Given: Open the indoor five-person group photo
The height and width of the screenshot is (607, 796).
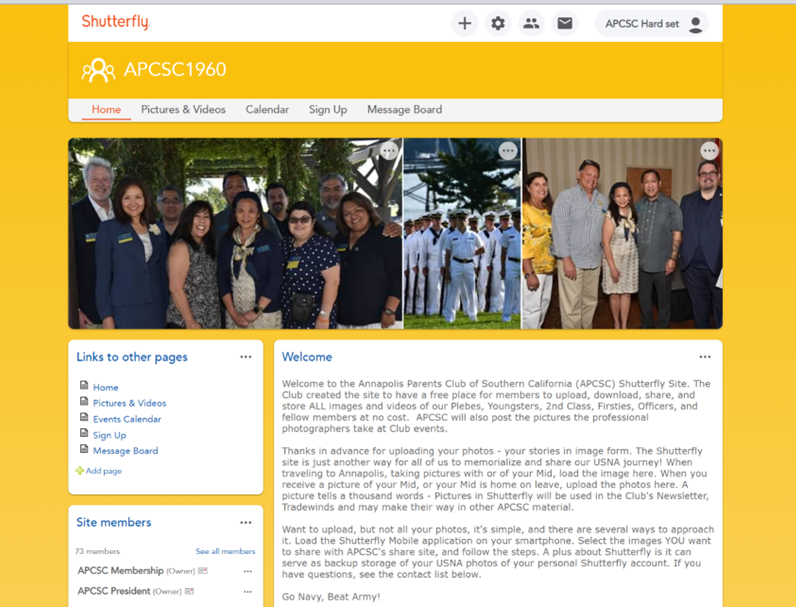Looking at the screenshot, I should (x=622, y=233).
